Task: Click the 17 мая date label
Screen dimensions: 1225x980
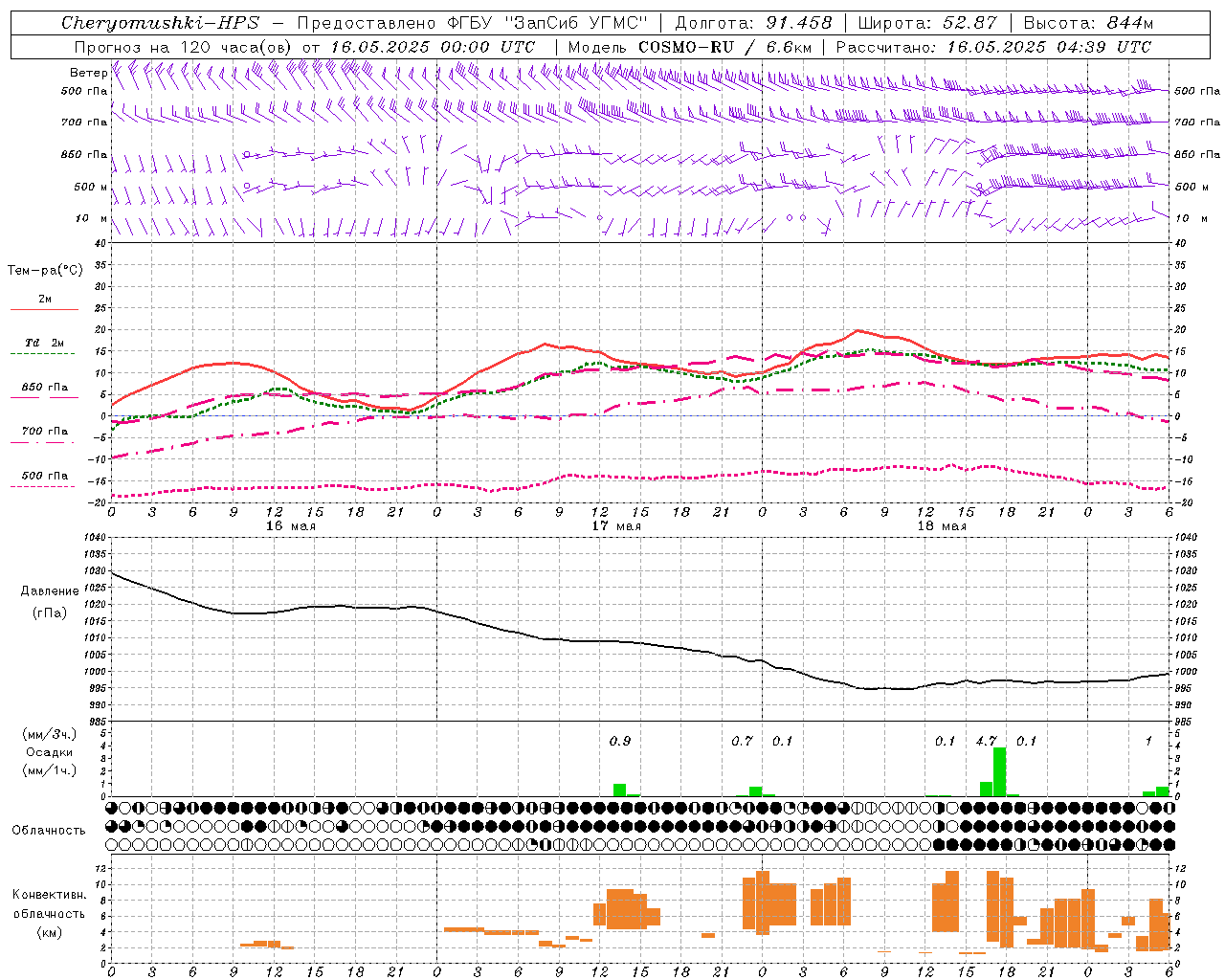Action: click(615, 526)
